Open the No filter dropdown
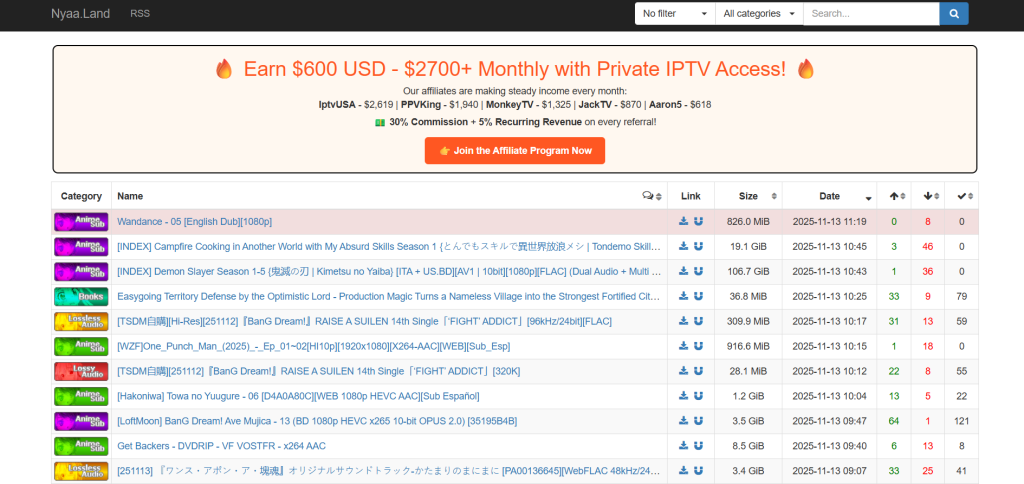Screen dimensions: 1024x484 click(674, 14)
